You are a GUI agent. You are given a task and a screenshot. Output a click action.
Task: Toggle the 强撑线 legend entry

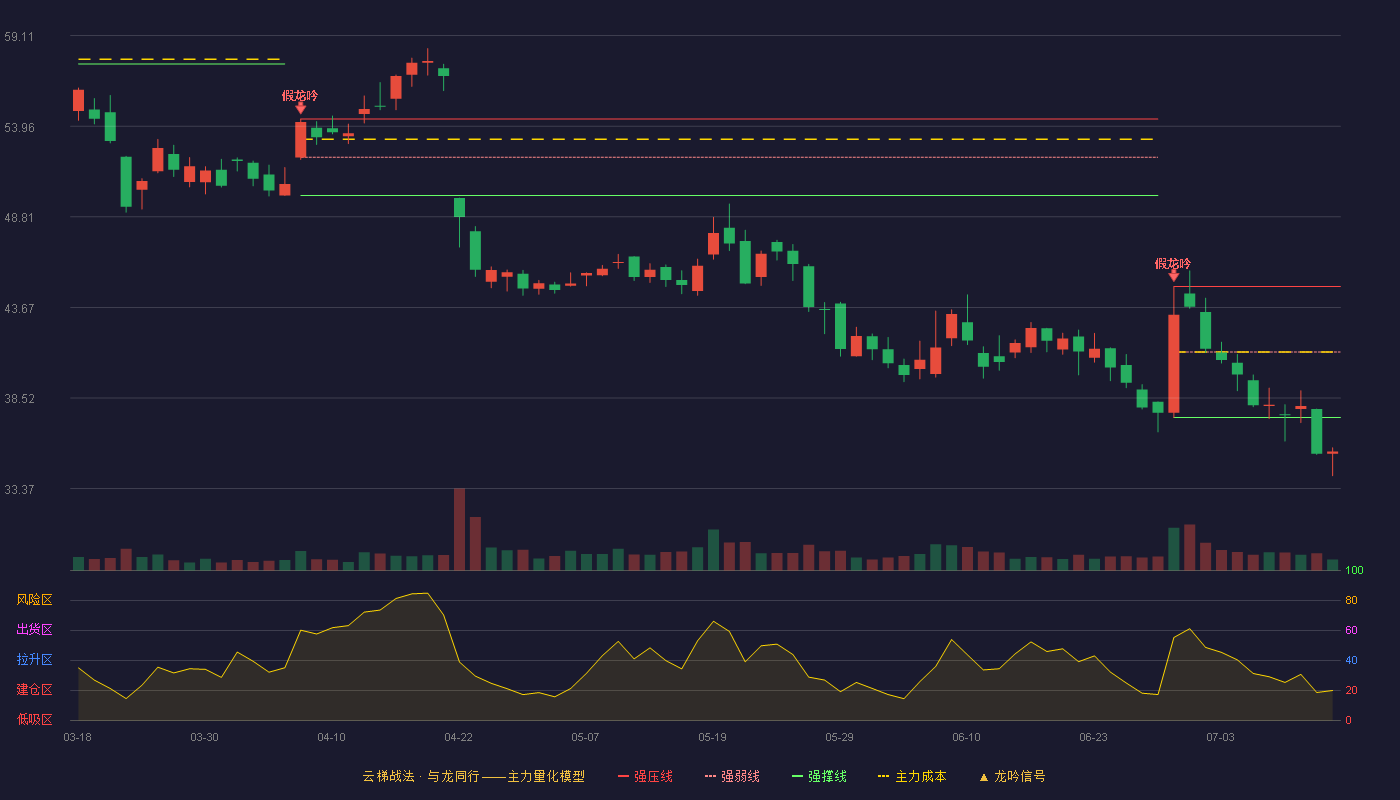(819, 777)
